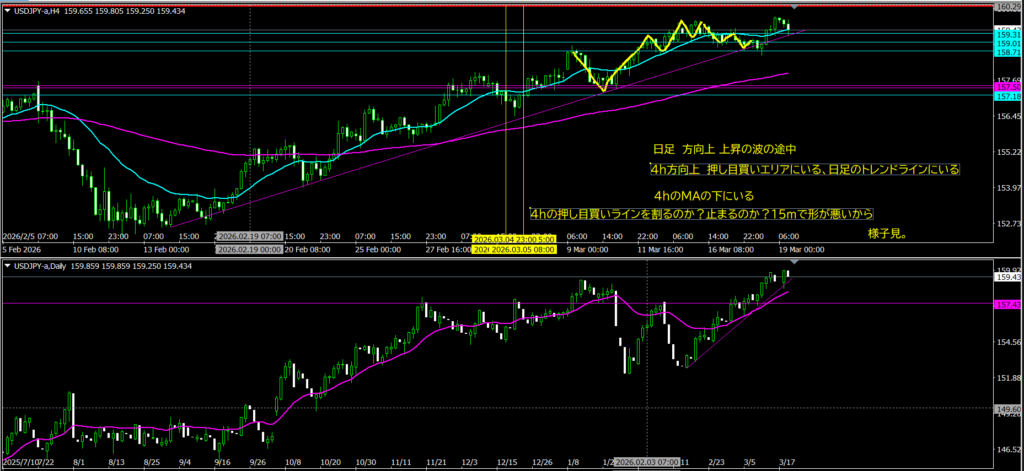1024x471 pixels.
Task: Select the boxed label starting '4hの押し目買いラインを割るのか'
Action: (702, 213)
